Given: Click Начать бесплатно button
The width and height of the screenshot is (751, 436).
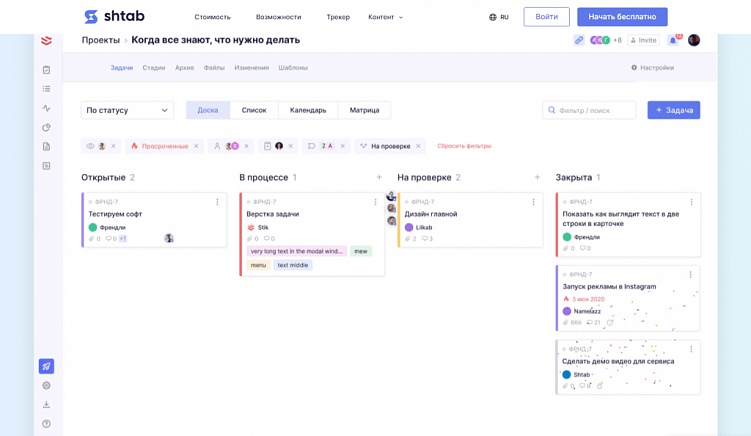Looking at the screenshot, I should click(x=622, y=17).
